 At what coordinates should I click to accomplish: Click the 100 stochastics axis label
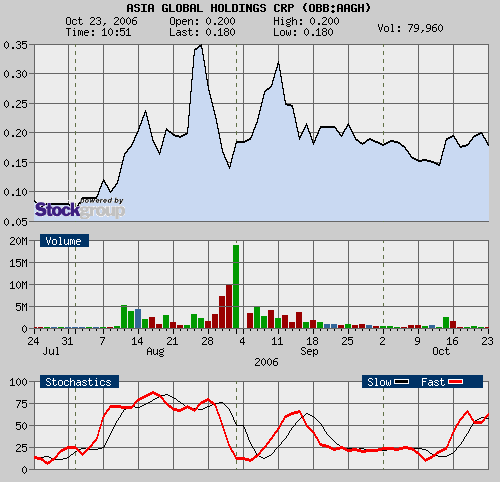tap(18, 382)
